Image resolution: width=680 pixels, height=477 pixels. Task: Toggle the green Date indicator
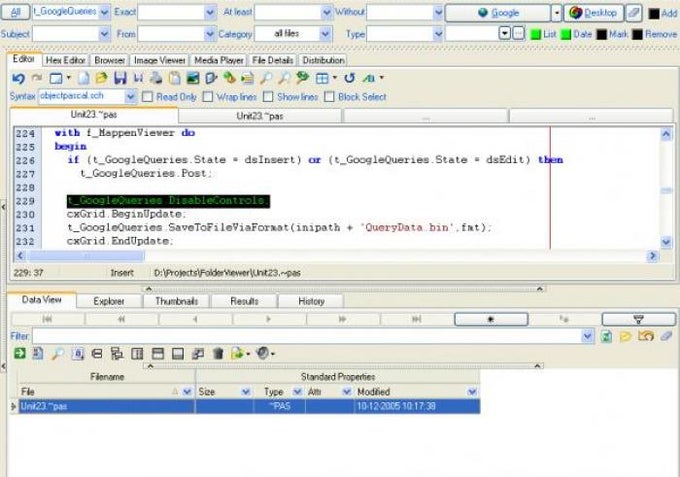(566, 34)
